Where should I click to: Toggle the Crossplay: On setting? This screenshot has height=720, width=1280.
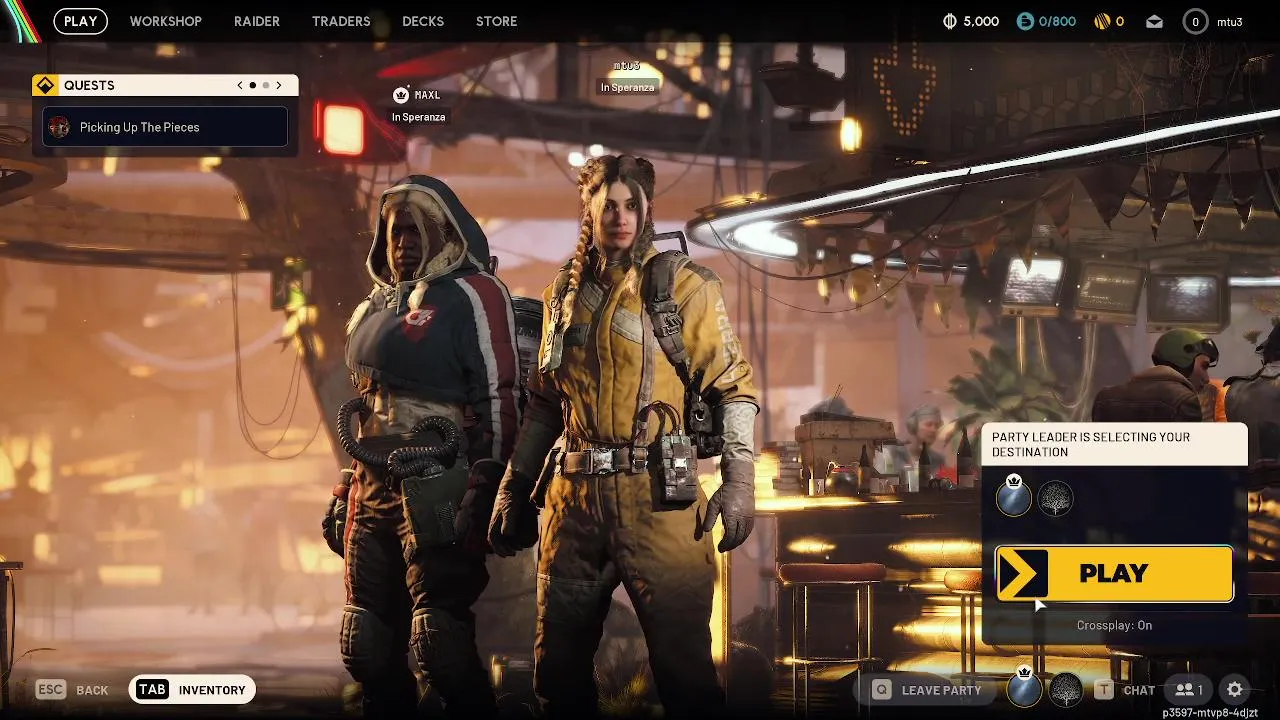pyautogui.click(x=1114, y=625)
